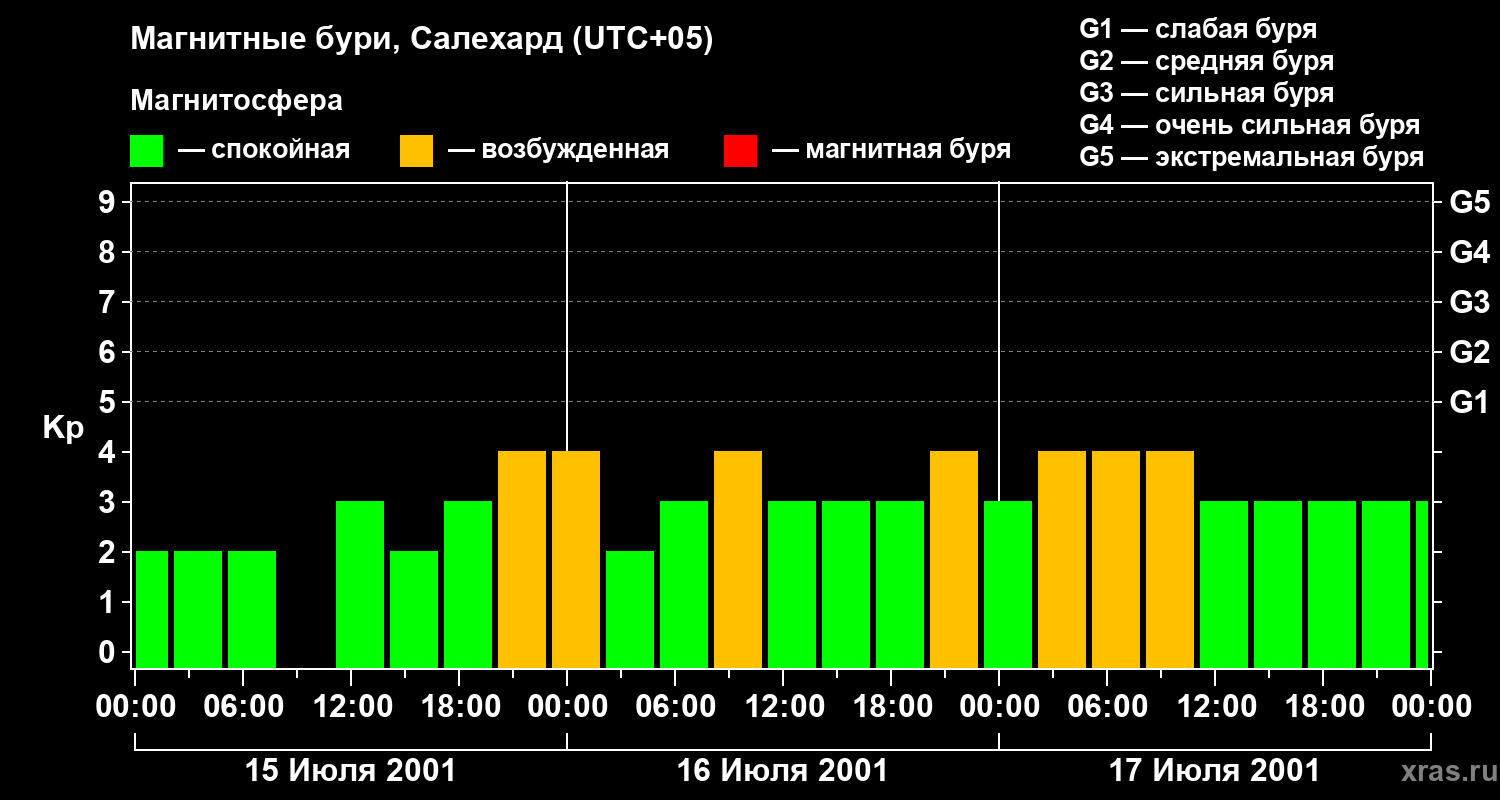Click the 17 July 09:00–12:00 orange bar
1500x800 pixels.
pyautogui.click(x=1170, y=559)
